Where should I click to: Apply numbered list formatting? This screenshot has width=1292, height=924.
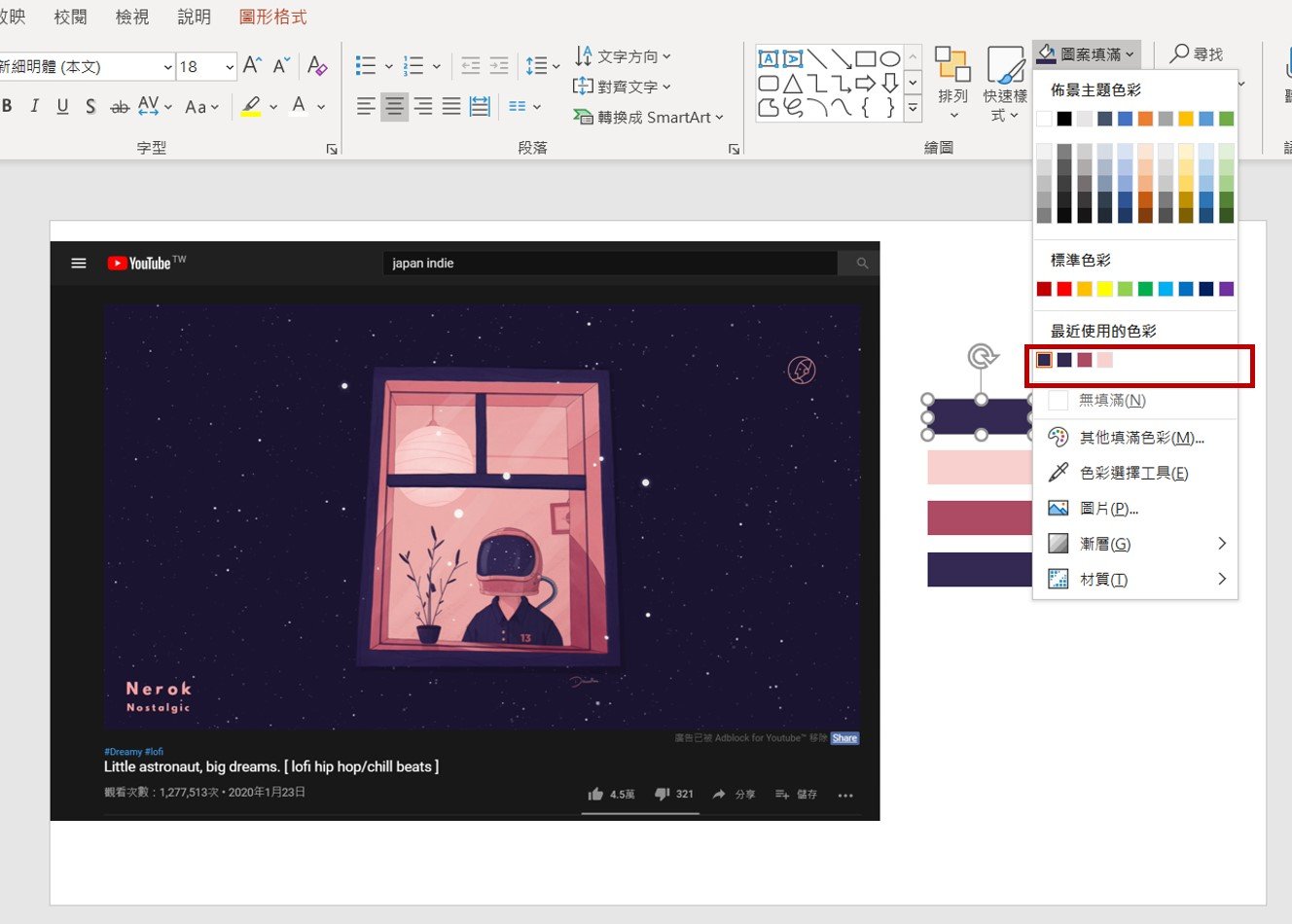(x=413, y=65)
